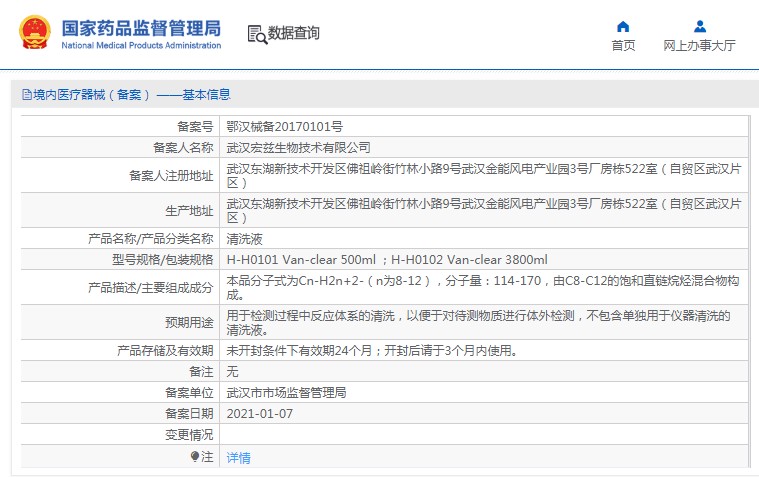Click the label 产品存储及有效期

click(165, 351)
